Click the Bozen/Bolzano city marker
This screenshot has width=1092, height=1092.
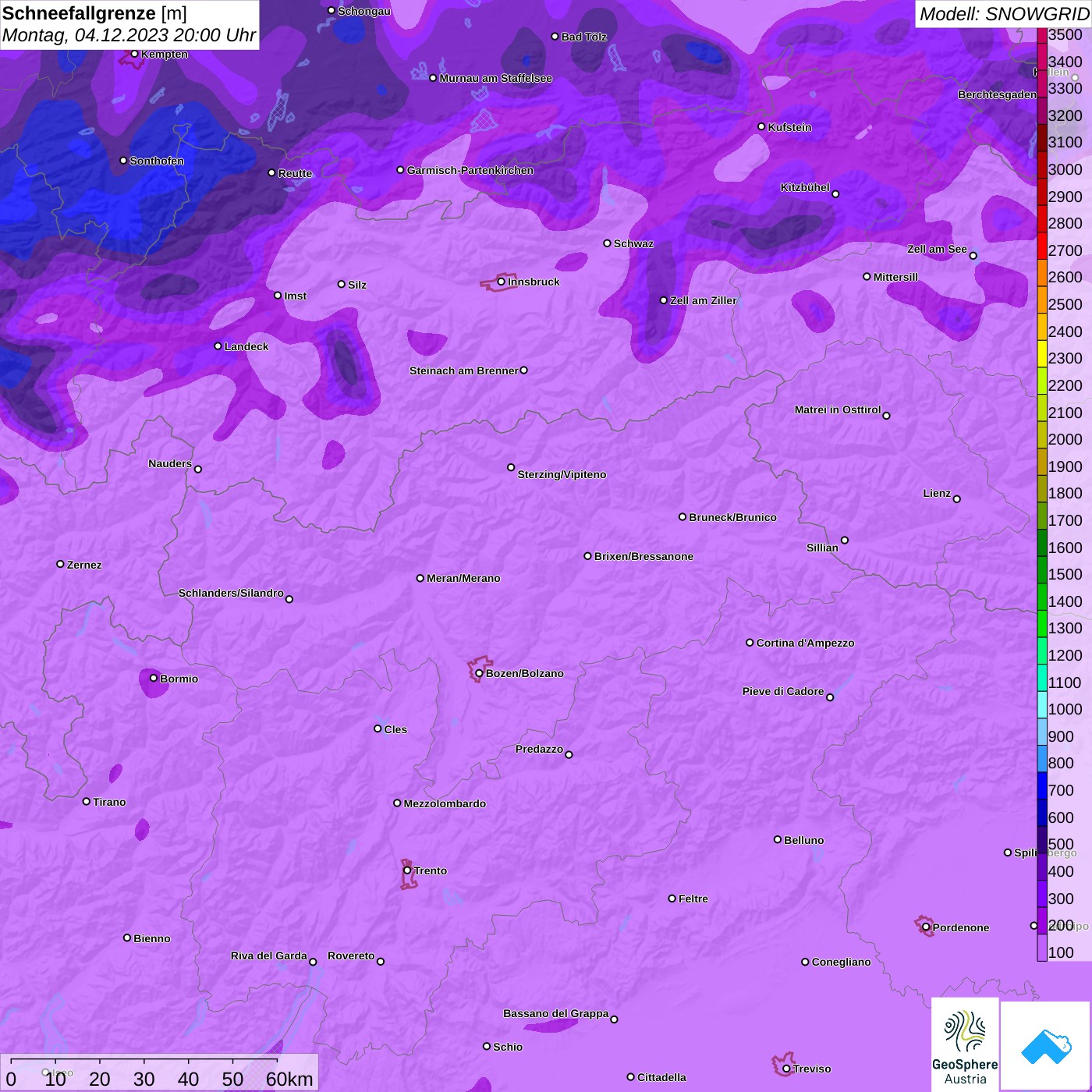pyautogui.click(x=480, y=673)
